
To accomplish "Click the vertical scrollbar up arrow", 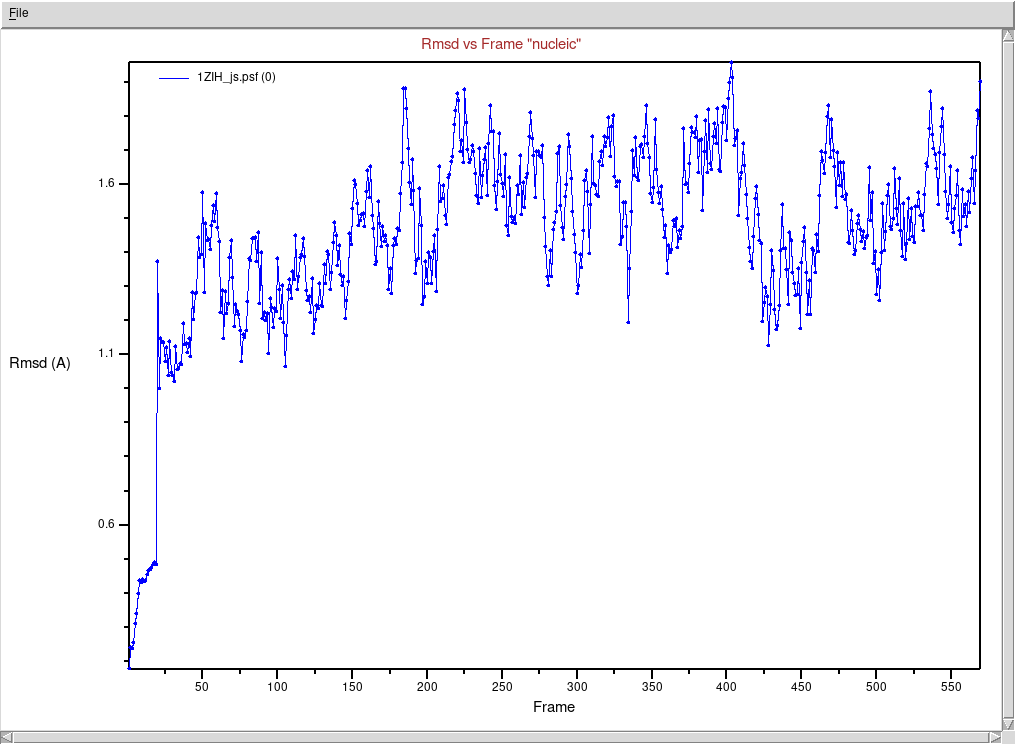I will [x=1008, y=34].
